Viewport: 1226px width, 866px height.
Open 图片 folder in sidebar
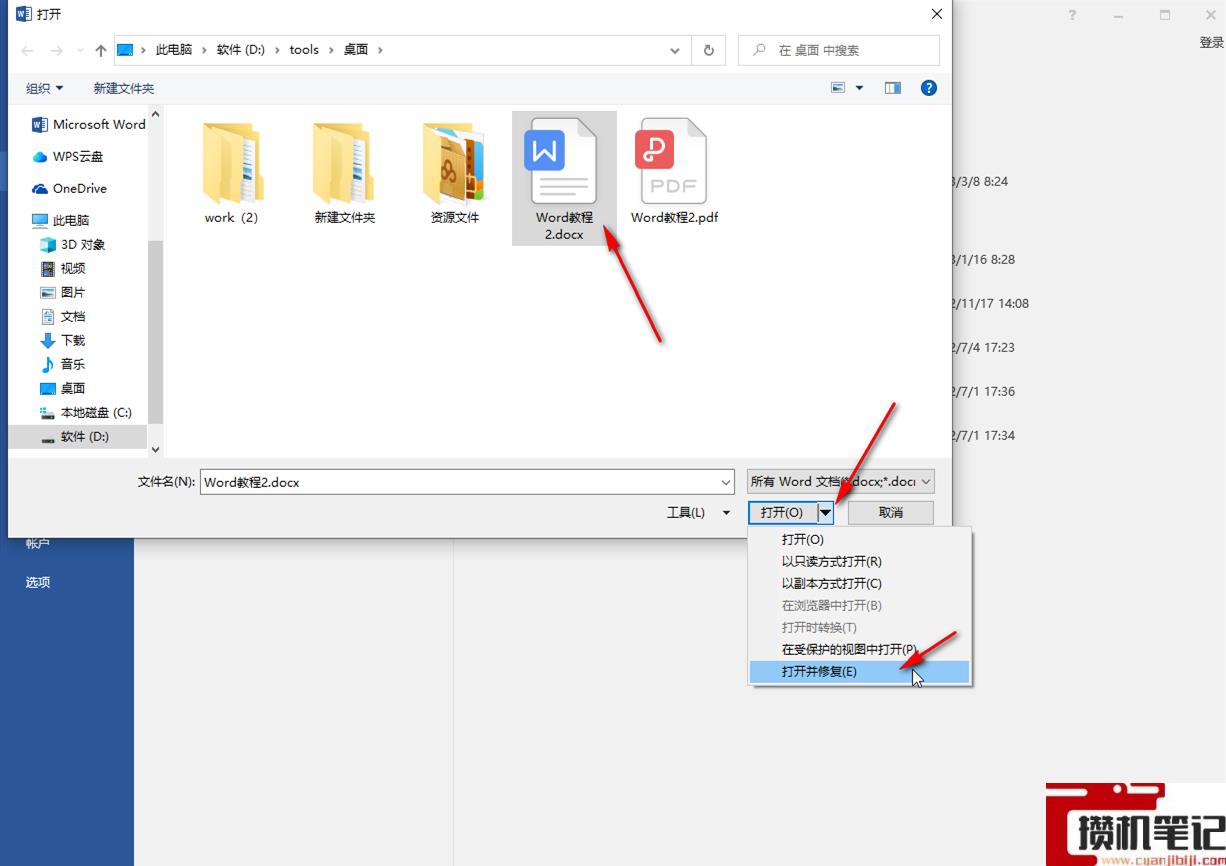tap(62, 292)
